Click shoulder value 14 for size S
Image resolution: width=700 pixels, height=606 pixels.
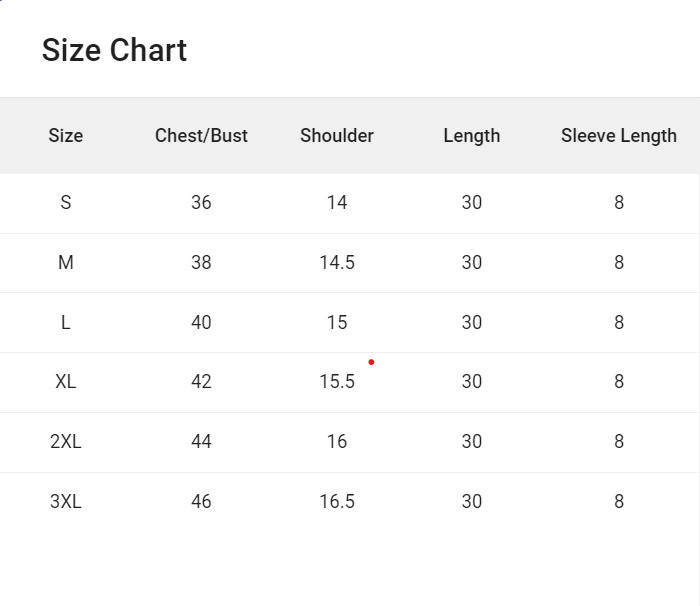[x=337, y=203]
